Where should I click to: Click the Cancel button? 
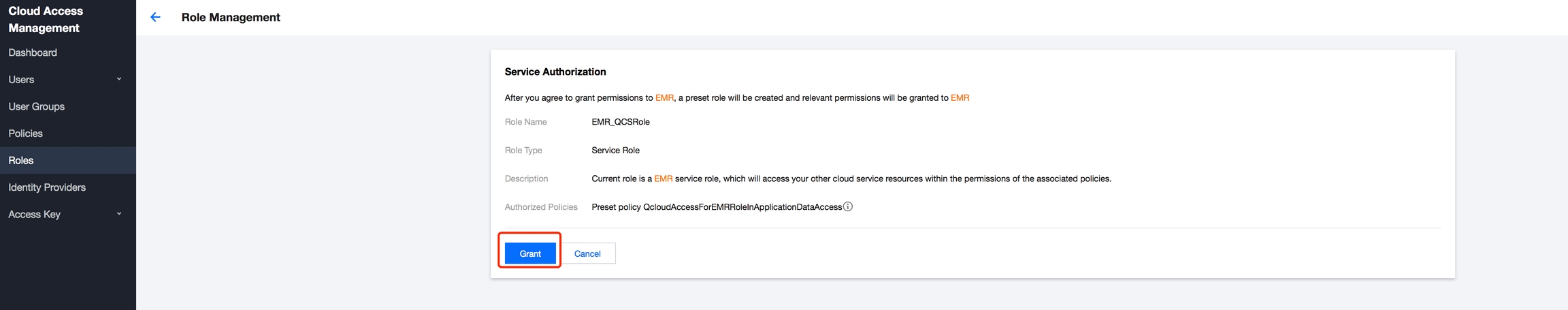[587, 253]
